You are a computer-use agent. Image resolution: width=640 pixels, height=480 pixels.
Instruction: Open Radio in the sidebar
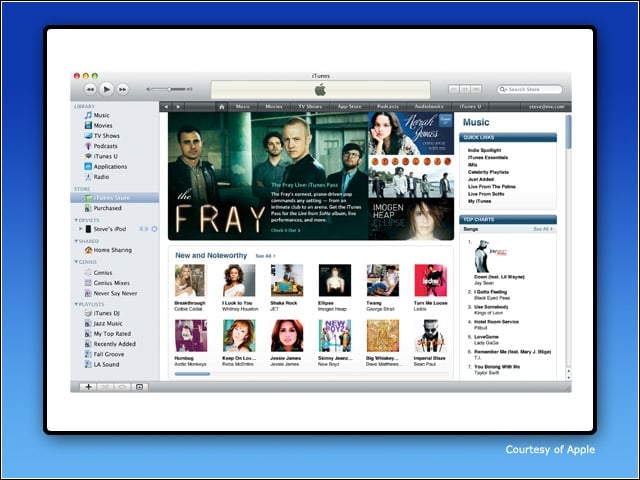click(97, 177)
